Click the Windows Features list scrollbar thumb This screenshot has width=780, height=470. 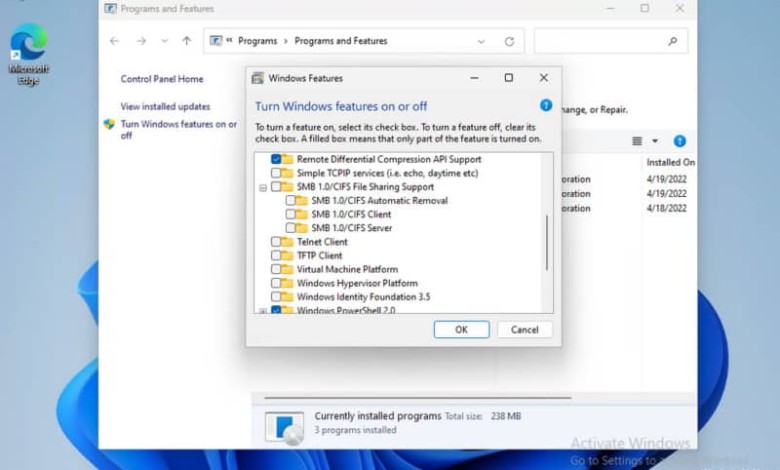pyautogui.click(x=547, y=243)
